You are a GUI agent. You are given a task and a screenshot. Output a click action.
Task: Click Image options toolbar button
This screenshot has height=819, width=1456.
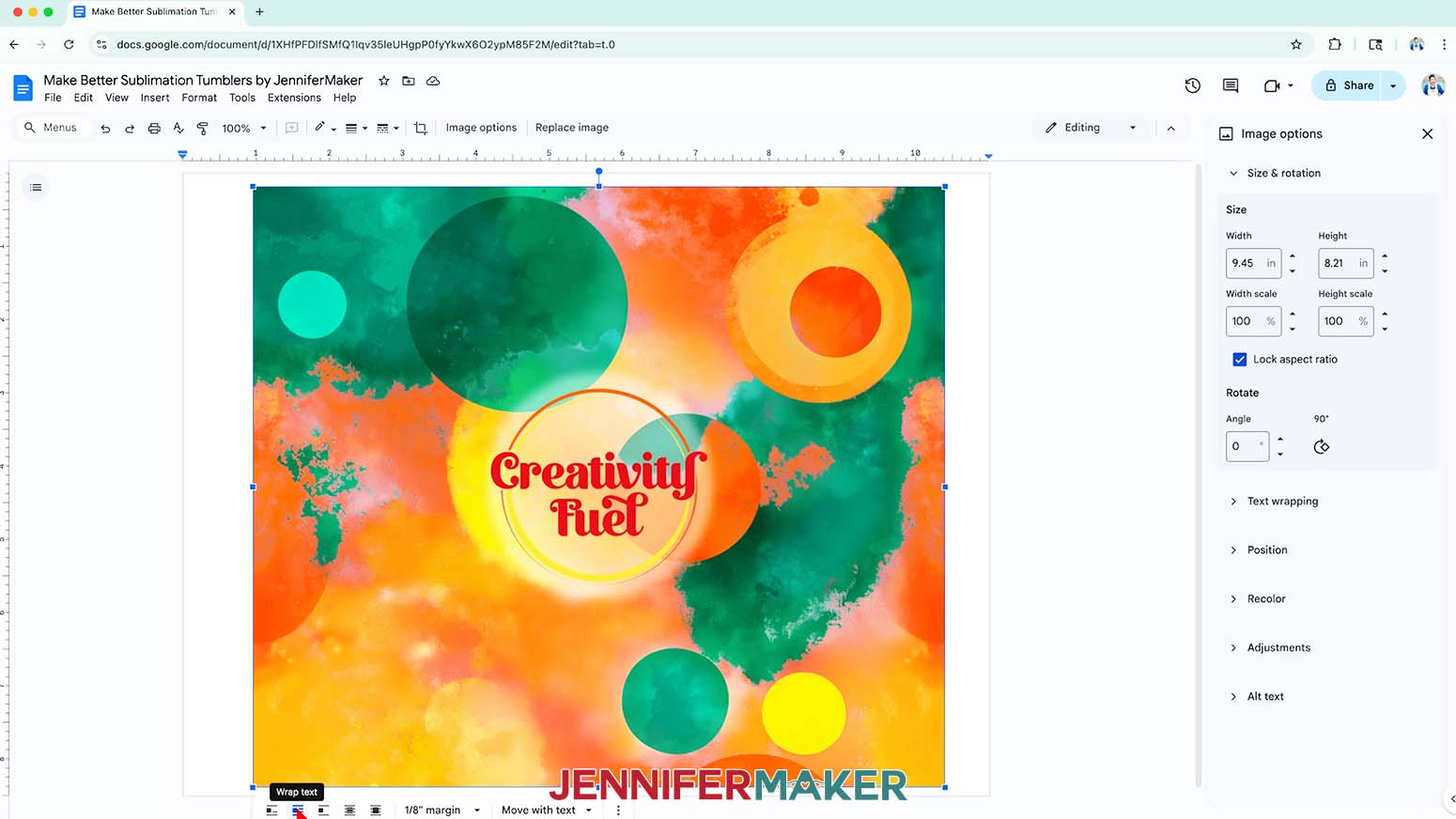pos(481,128)
